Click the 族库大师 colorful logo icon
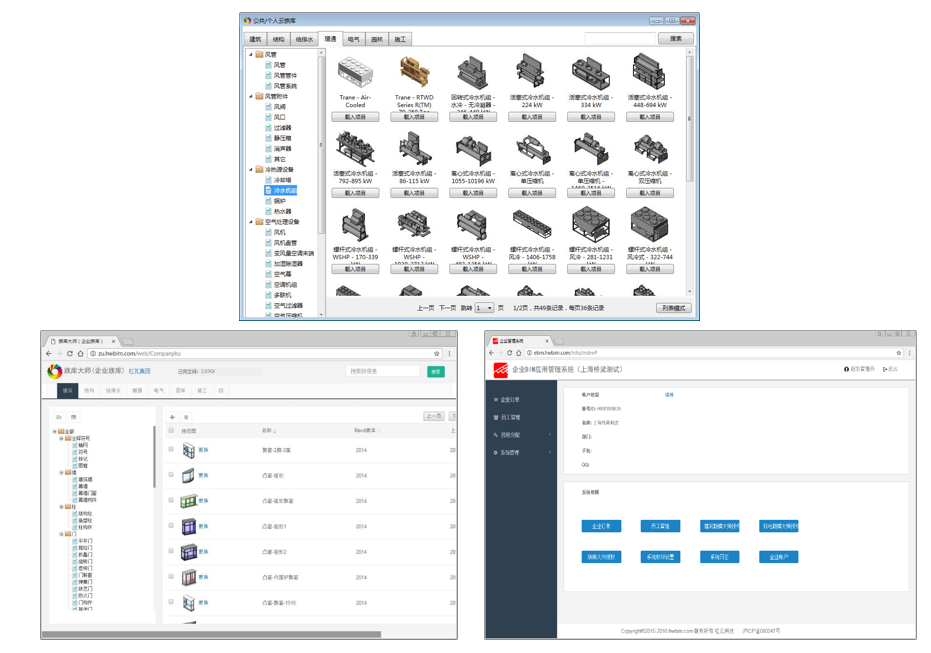Viewport: 931px width, 653px height. (x=54, y=372)
